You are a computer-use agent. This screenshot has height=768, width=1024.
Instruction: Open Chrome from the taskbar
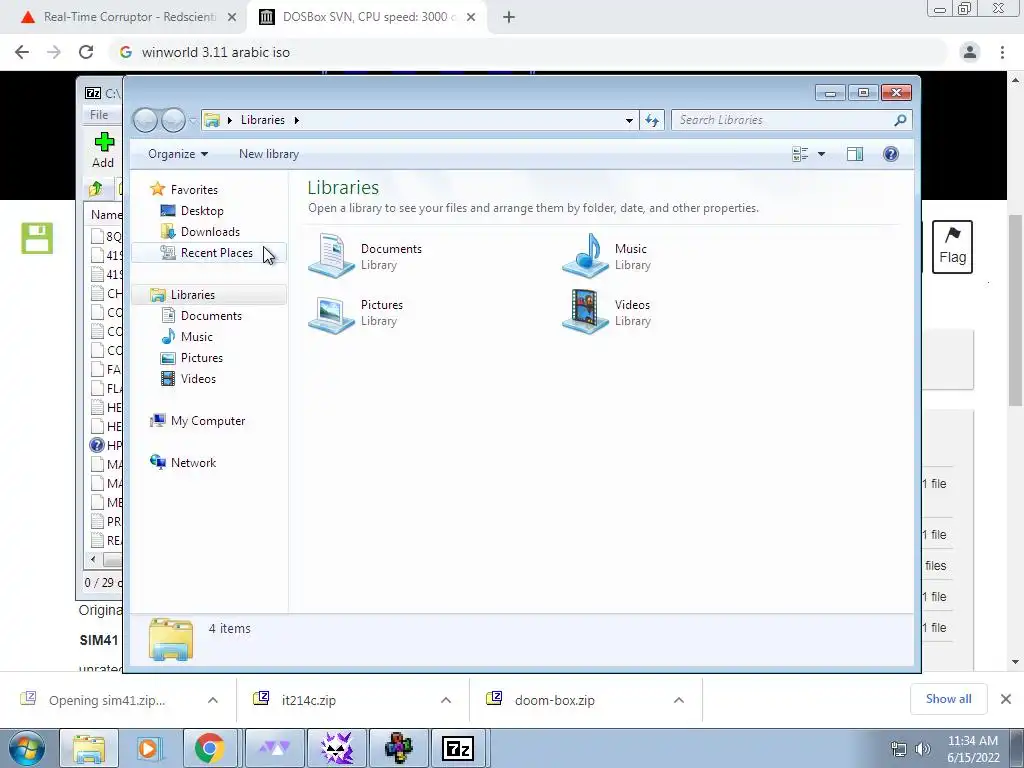tap(209, 748)
